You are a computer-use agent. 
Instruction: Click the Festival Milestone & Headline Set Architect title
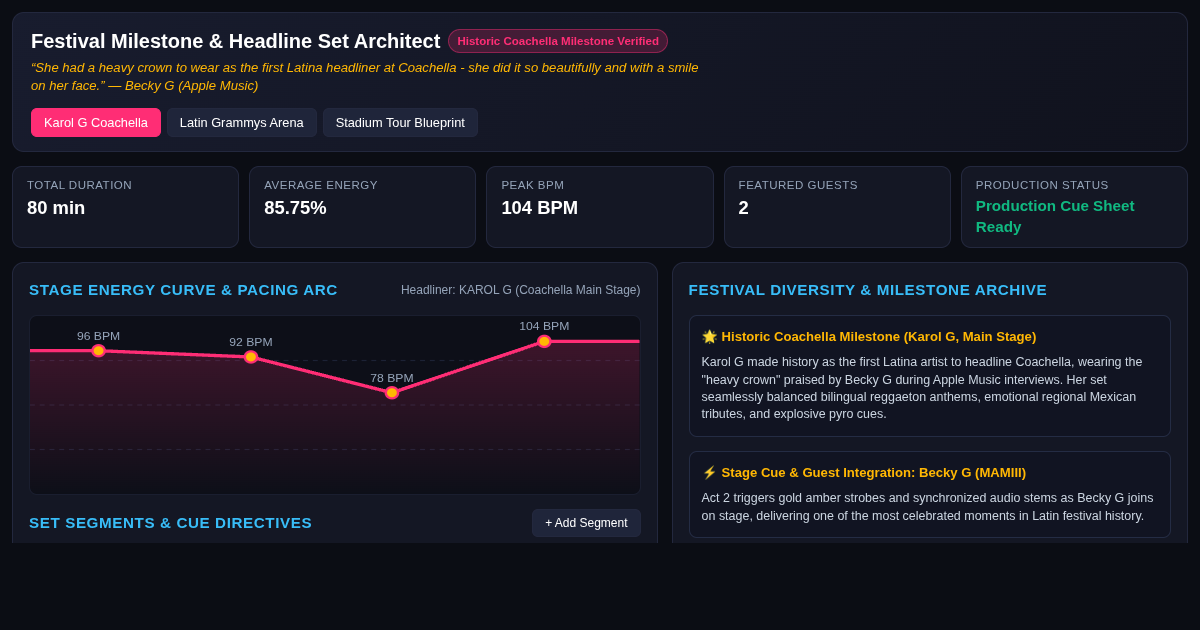[235, 41]
